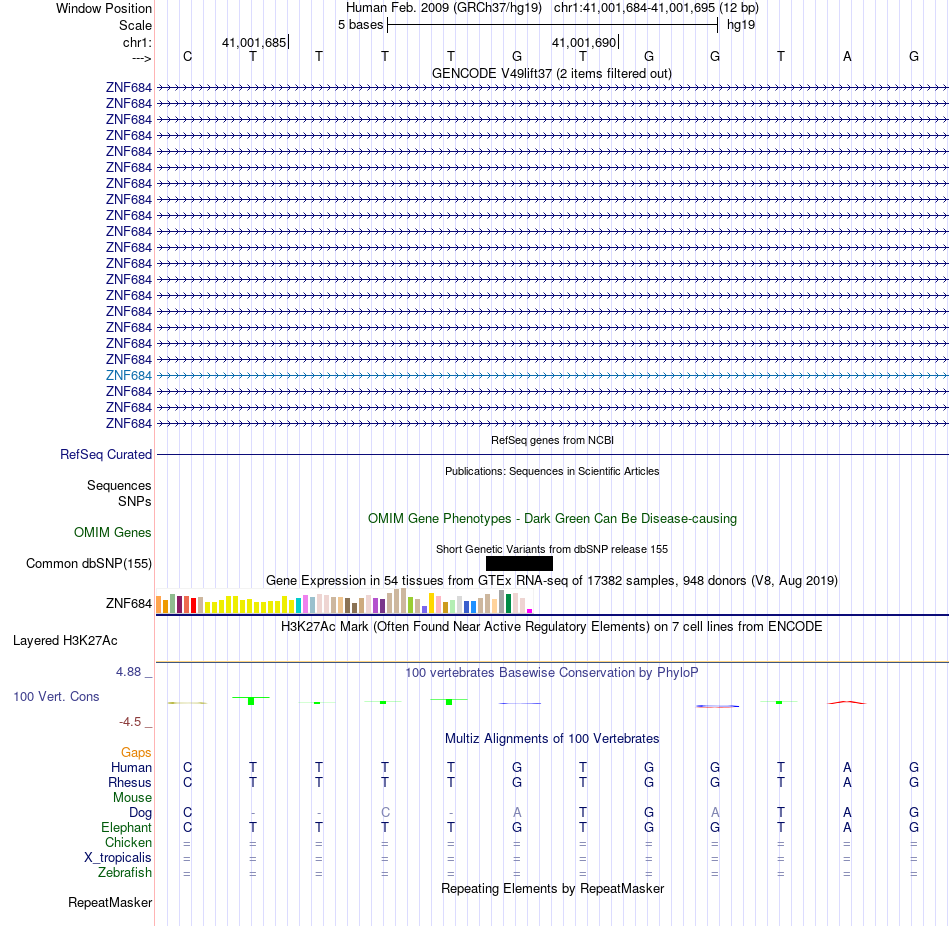The width and height of the screenshot is (950, 926).
Task: Click the Human Feb. 2009 (GRCh37/hg19) assembly text
Action: click(x=445, y=8)
